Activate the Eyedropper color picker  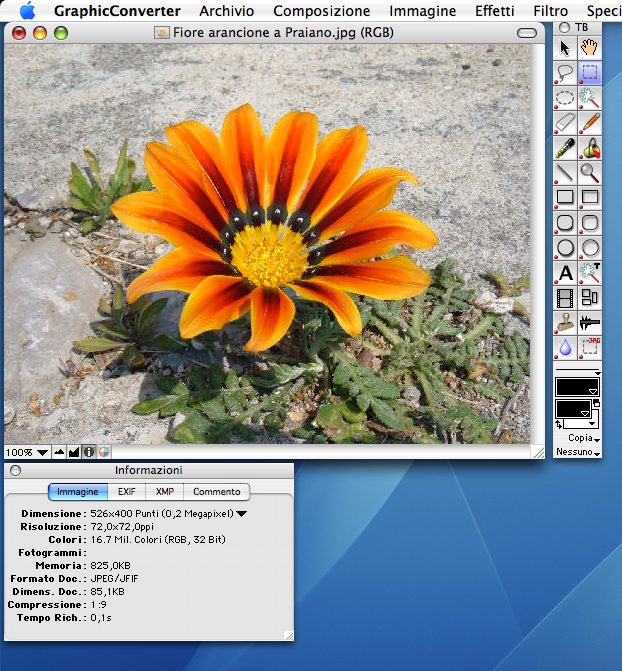[565, 148]
